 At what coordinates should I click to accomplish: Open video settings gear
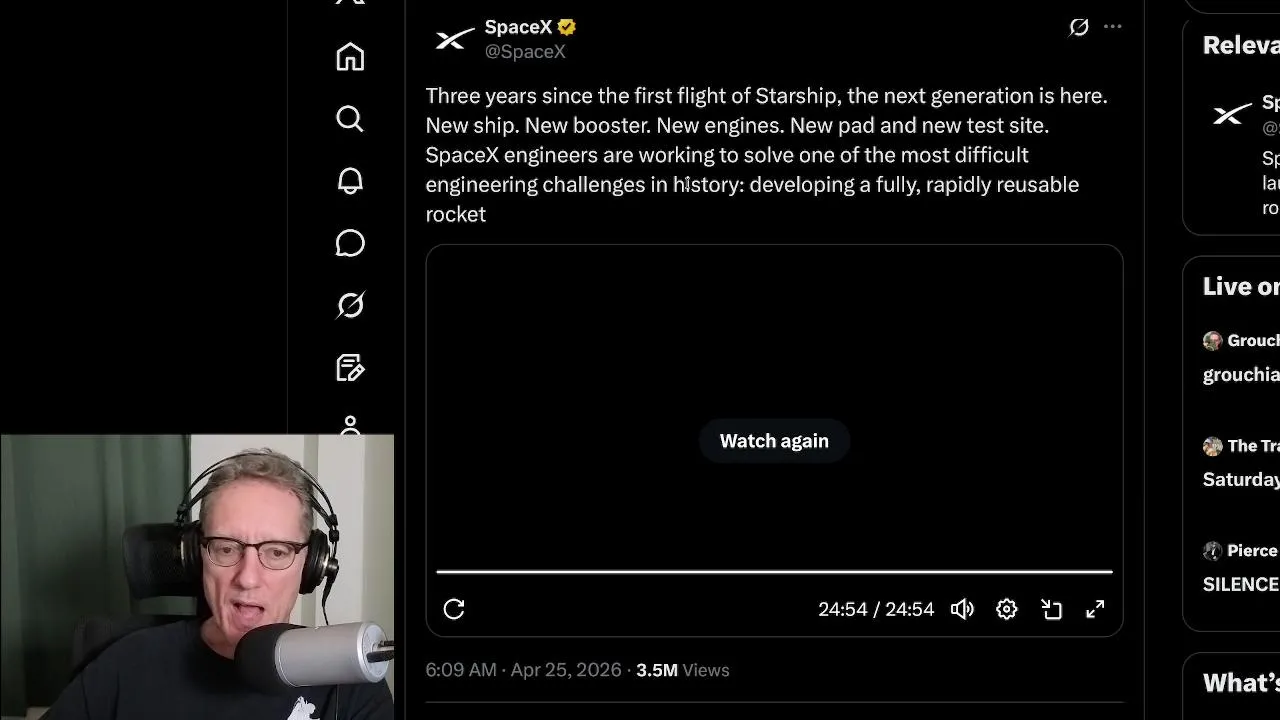pos(1007,609)
